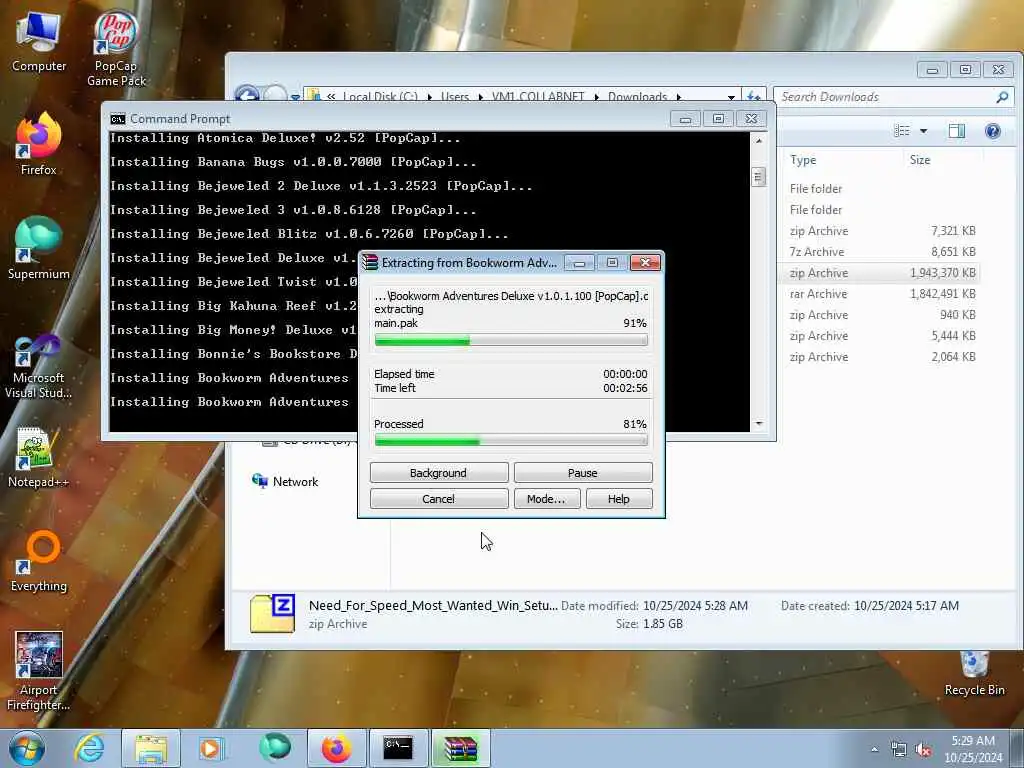Open Windows Media Player from the taskbar
The height and width of the screenshot is (768, 1024).
211,748
